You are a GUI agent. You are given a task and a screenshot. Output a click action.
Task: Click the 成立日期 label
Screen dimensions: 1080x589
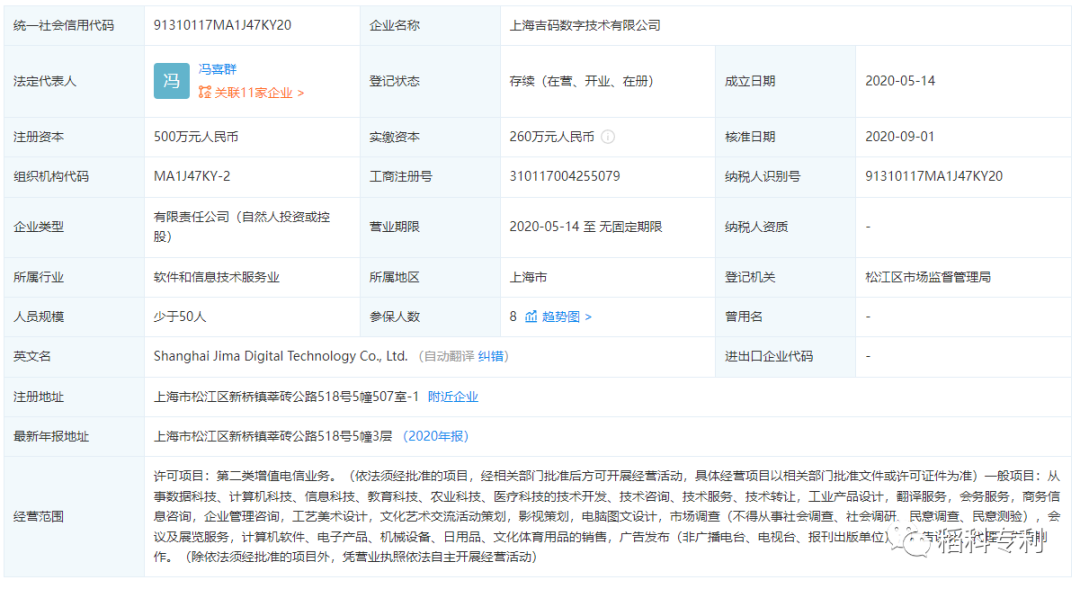tap(749, 81)
